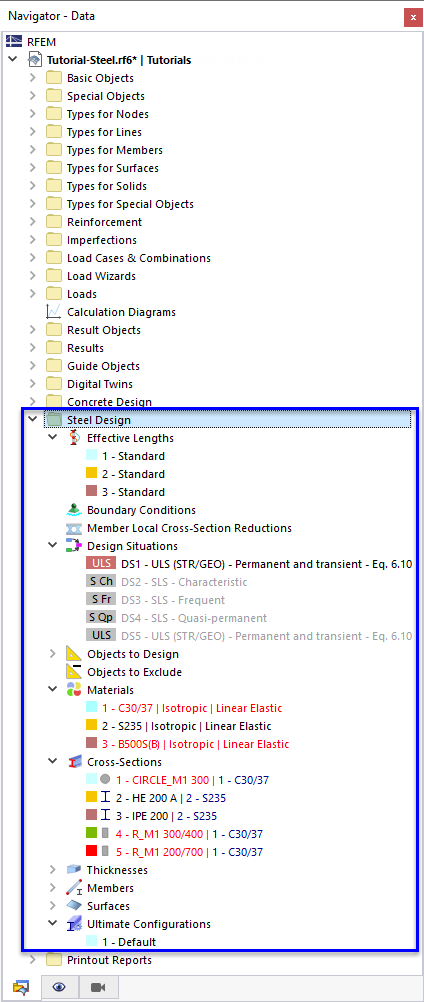Expand the Members node
The image size is (424, 1002).
pos(53,888)
